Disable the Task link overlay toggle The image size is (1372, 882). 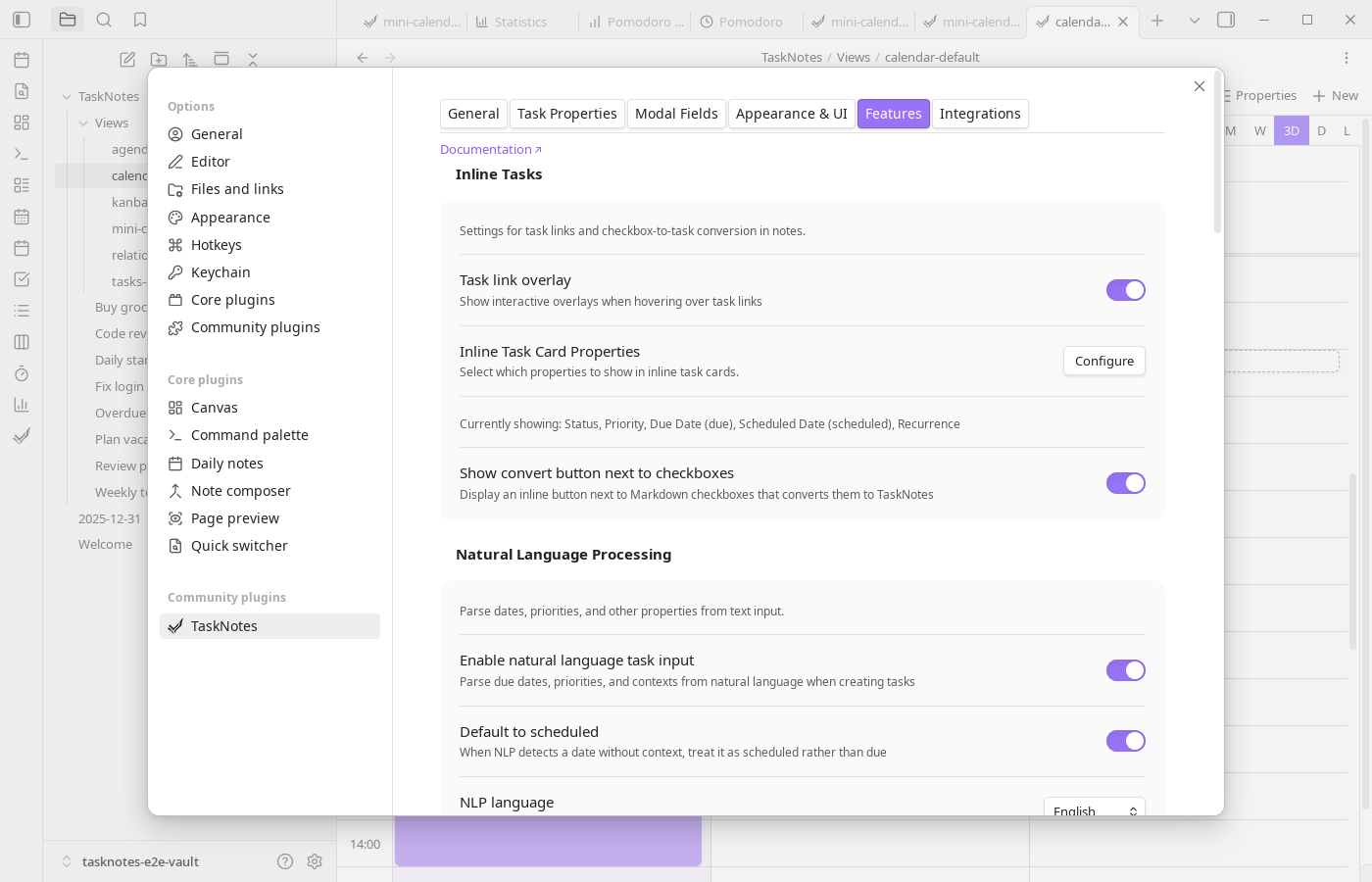click(x=1125, y=290)
